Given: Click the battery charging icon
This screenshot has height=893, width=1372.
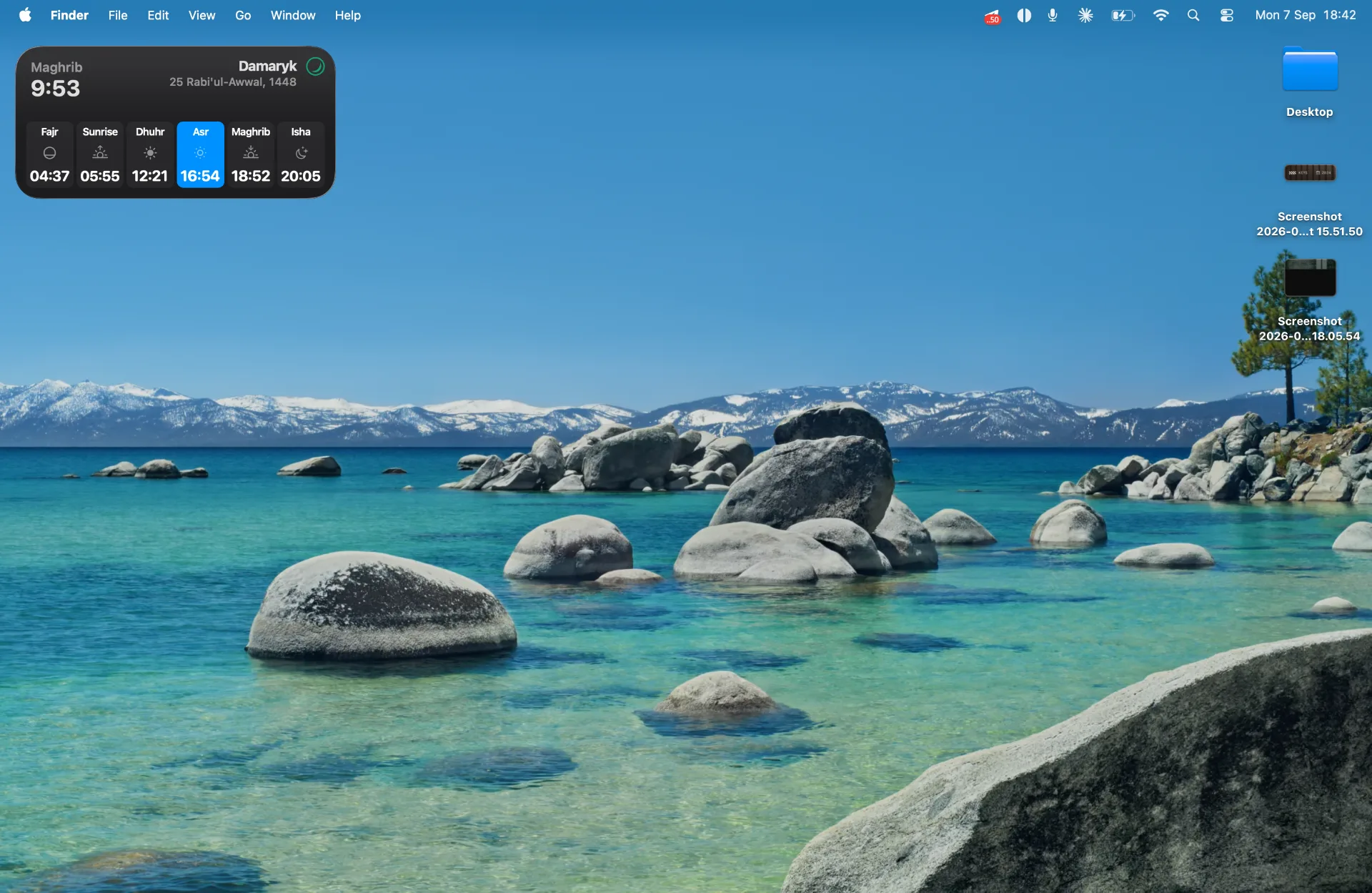Looking at the screenshot, I should click(x=1123, y=15).
